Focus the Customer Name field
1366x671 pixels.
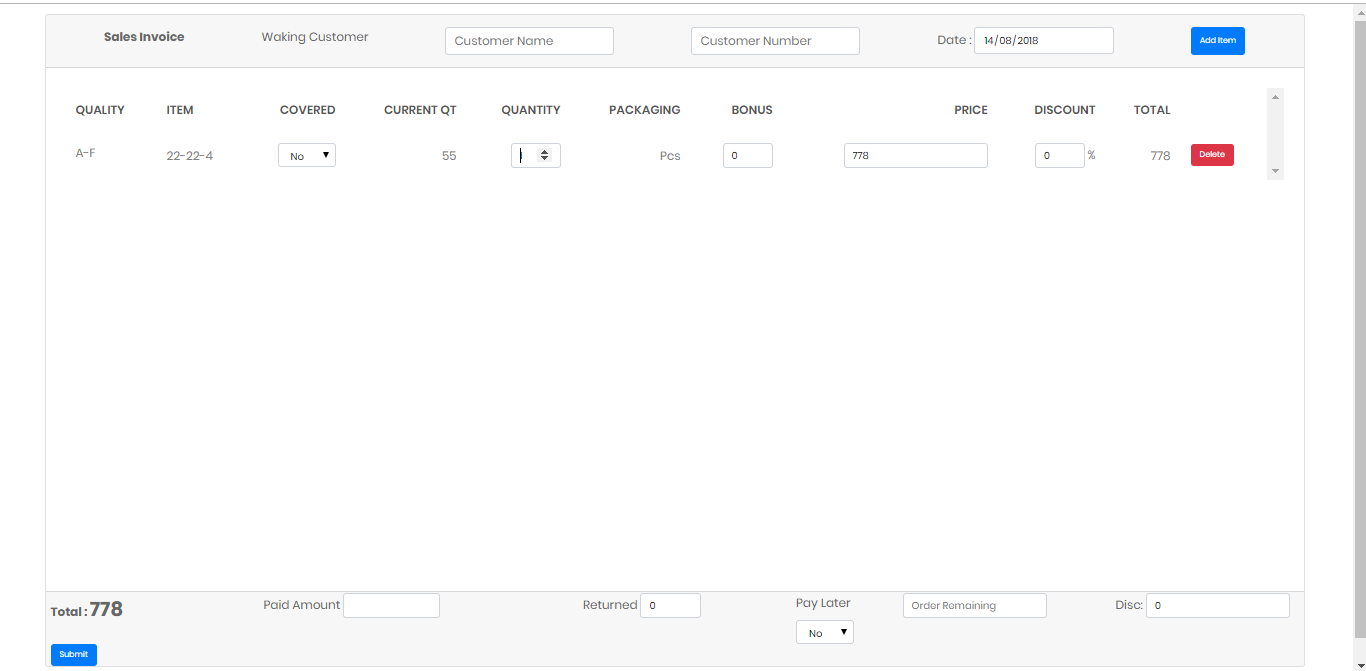pos(529,41)
